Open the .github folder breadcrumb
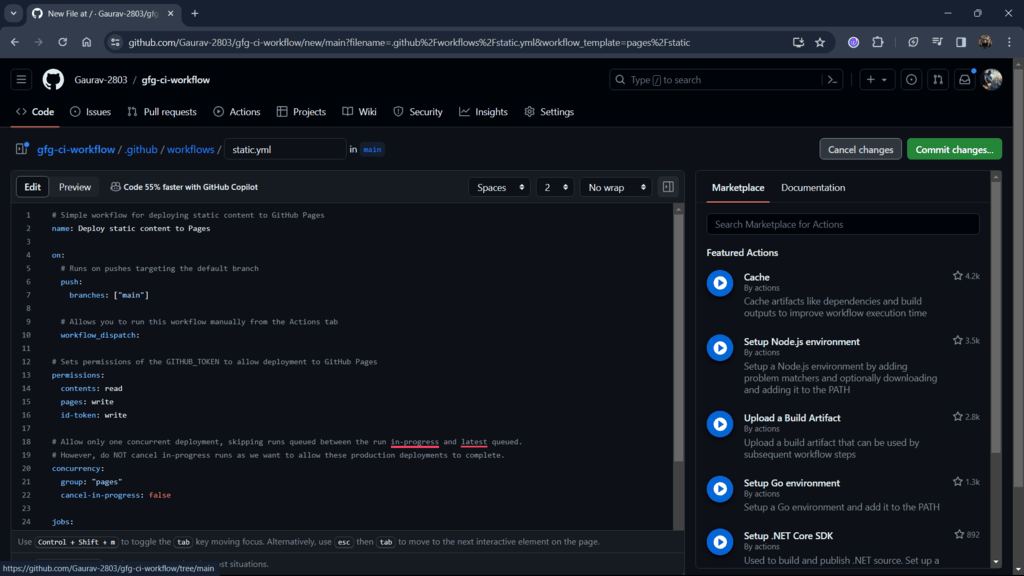Viewport: 1024px width, 576px height. tap(142, 149)
